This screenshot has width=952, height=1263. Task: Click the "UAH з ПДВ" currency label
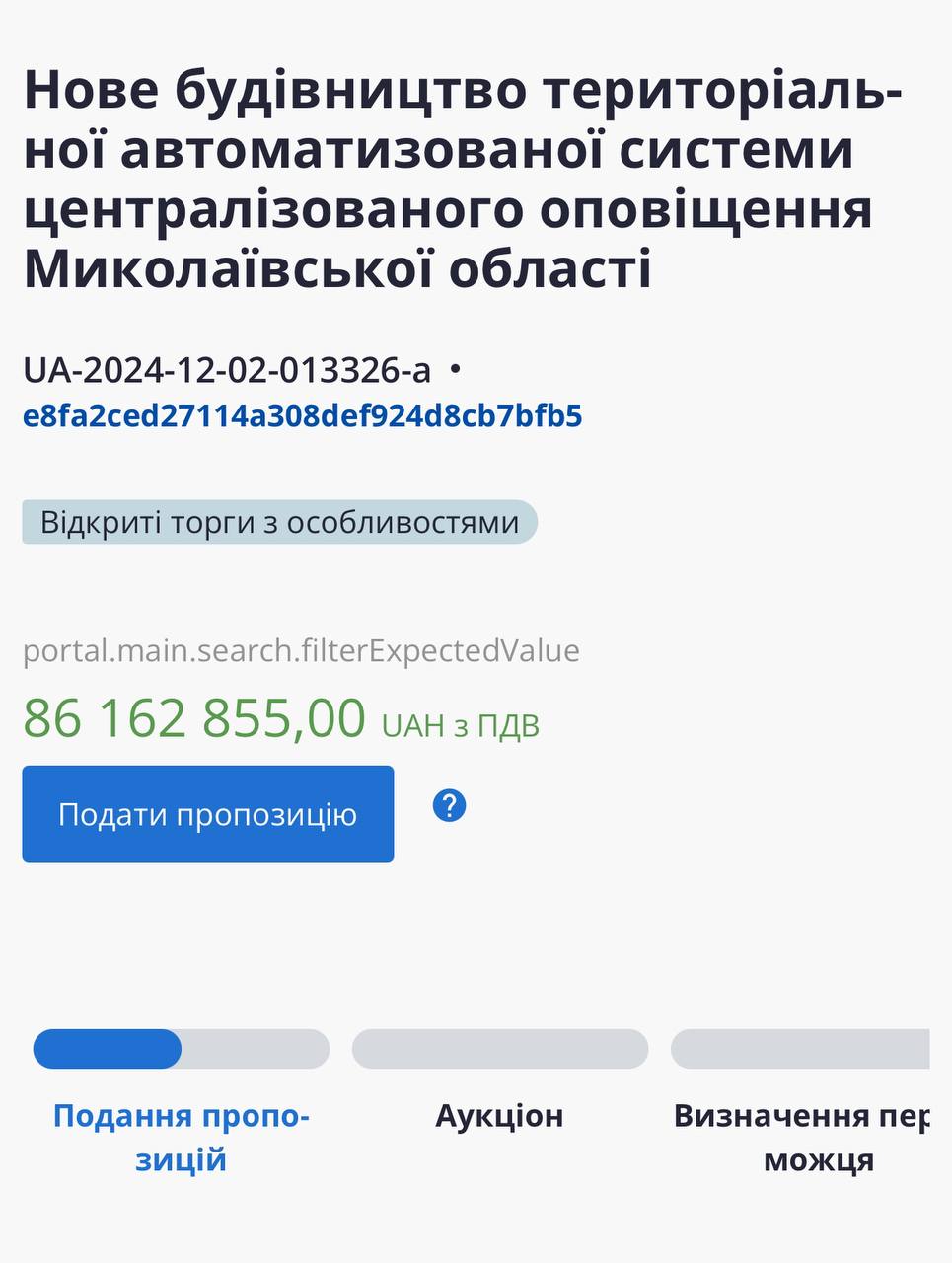click(461, 726)
